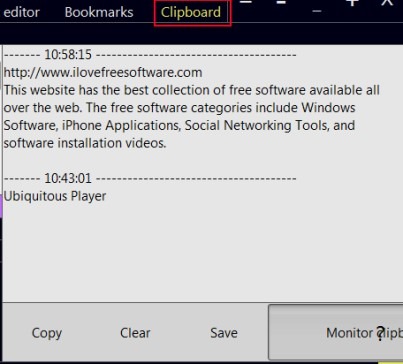This screenshot has width=403, height=364.
Task: Click the 'software installation videos.' line
Action: [85, 143]
